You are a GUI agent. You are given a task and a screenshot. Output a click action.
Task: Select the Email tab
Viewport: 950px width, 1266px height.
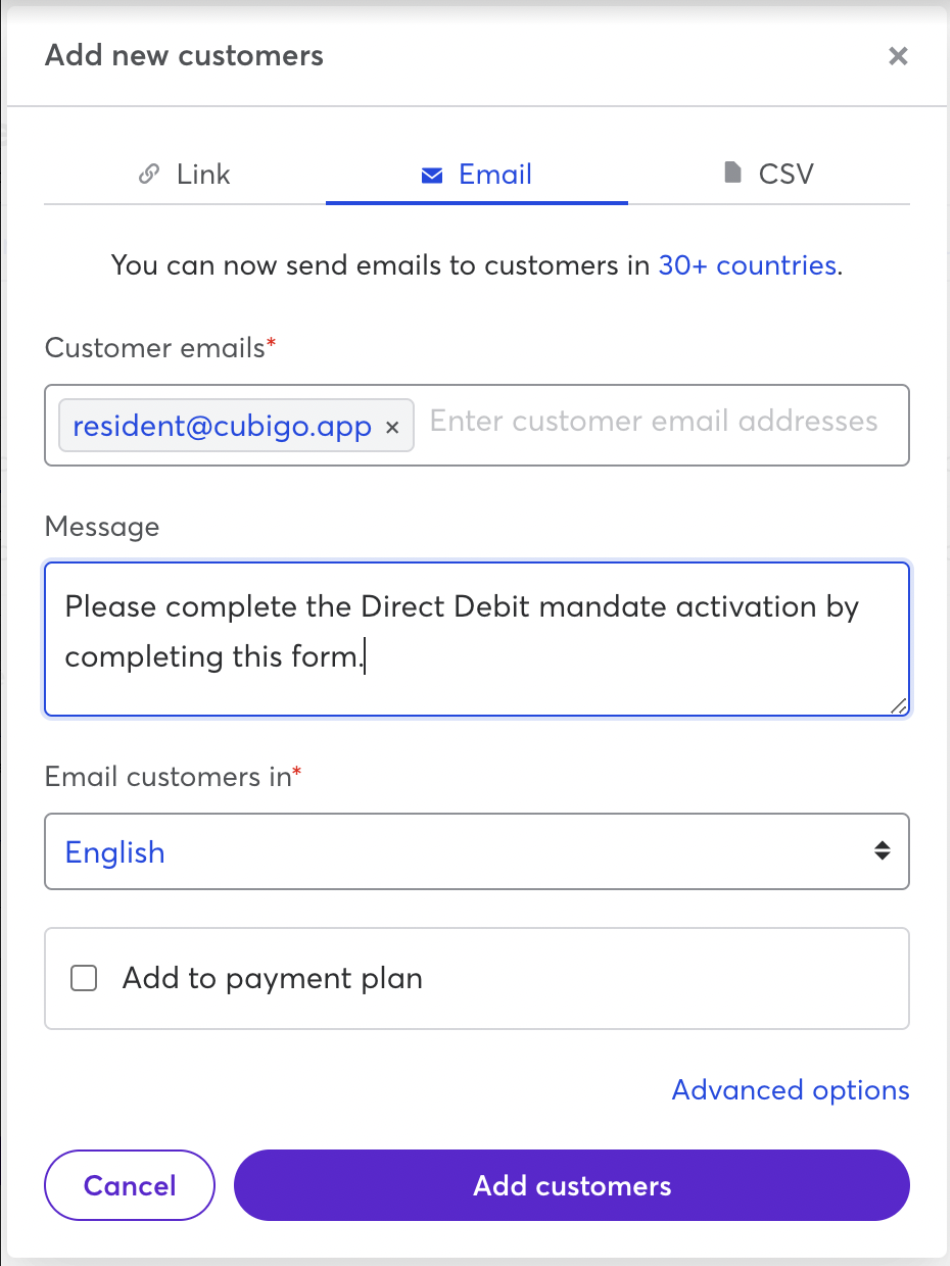[477, 174]
